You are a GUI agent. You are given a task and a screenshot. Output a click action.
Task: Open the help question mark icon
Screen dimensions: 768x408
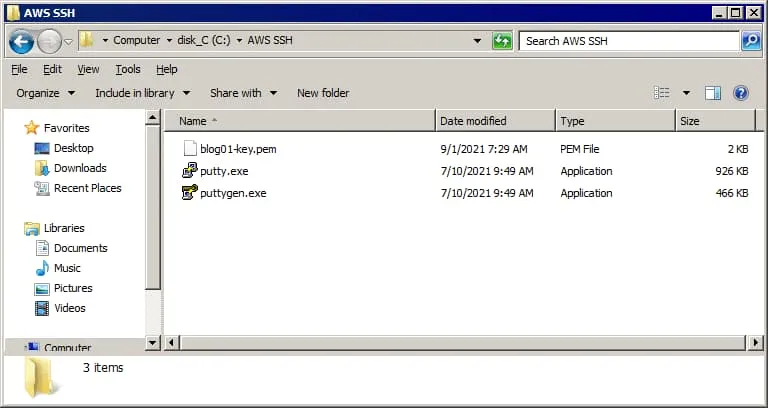tap(741, 93)
